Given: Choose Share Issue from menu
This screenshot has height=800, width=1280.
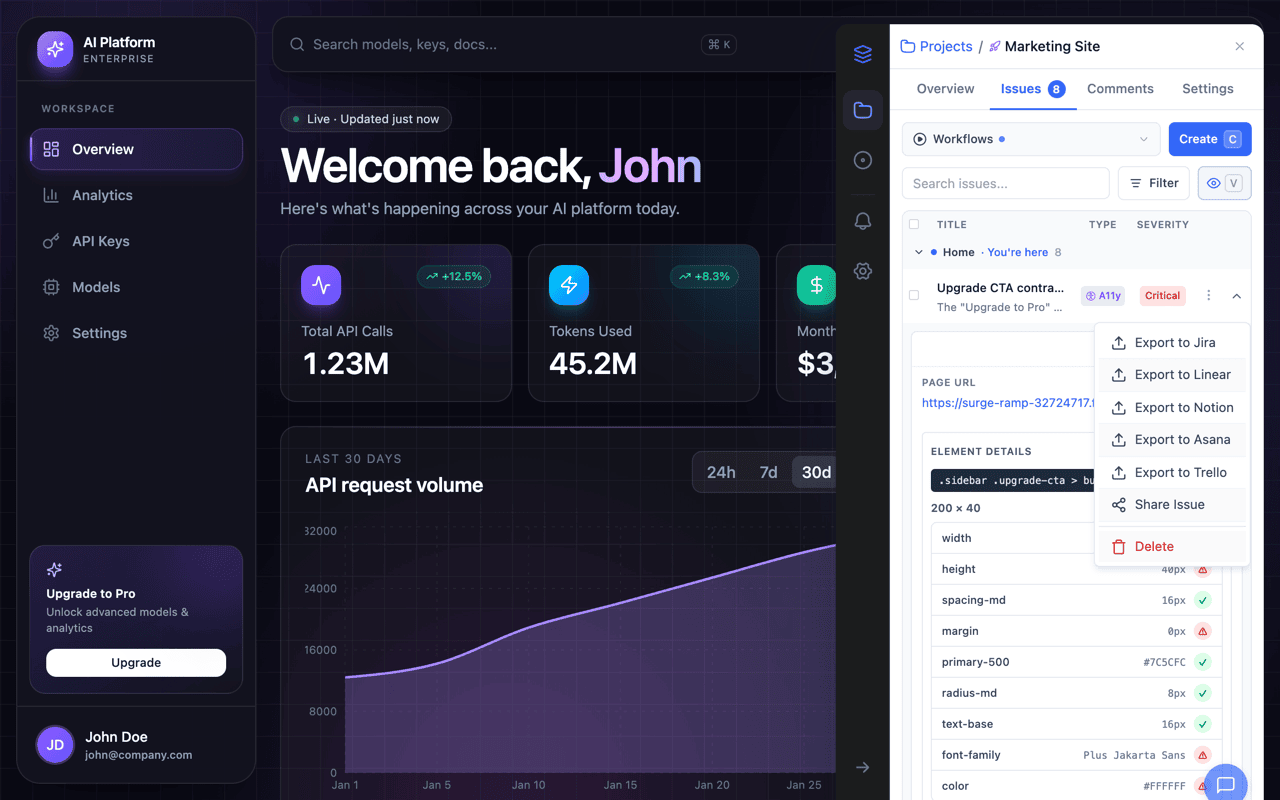Looking at the screenshot, I should coord(1172,505).
